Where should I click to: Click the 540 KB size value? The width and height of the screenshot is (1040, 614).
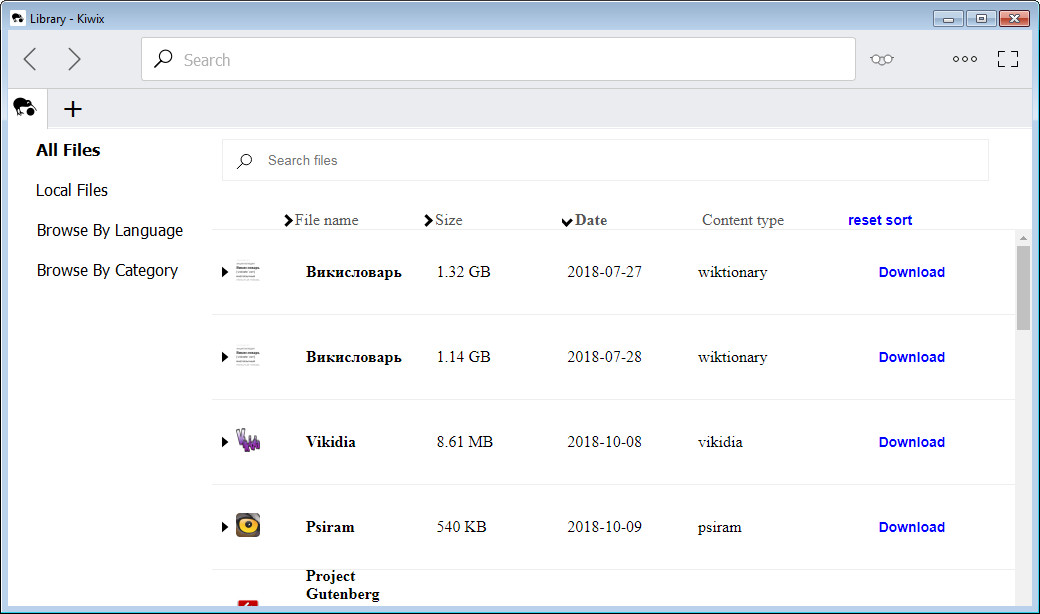click(461, 526)
